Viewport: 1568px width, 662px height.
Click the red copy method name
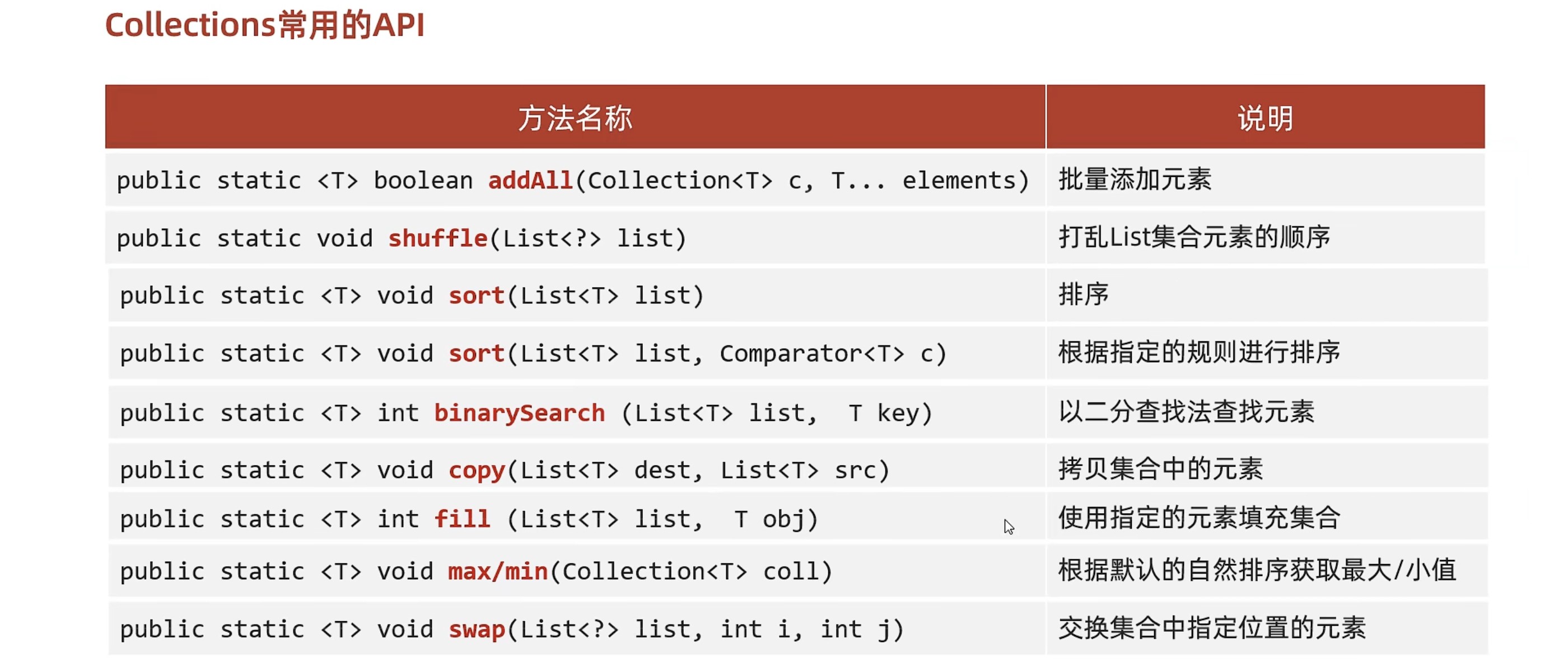click(477, 470)
